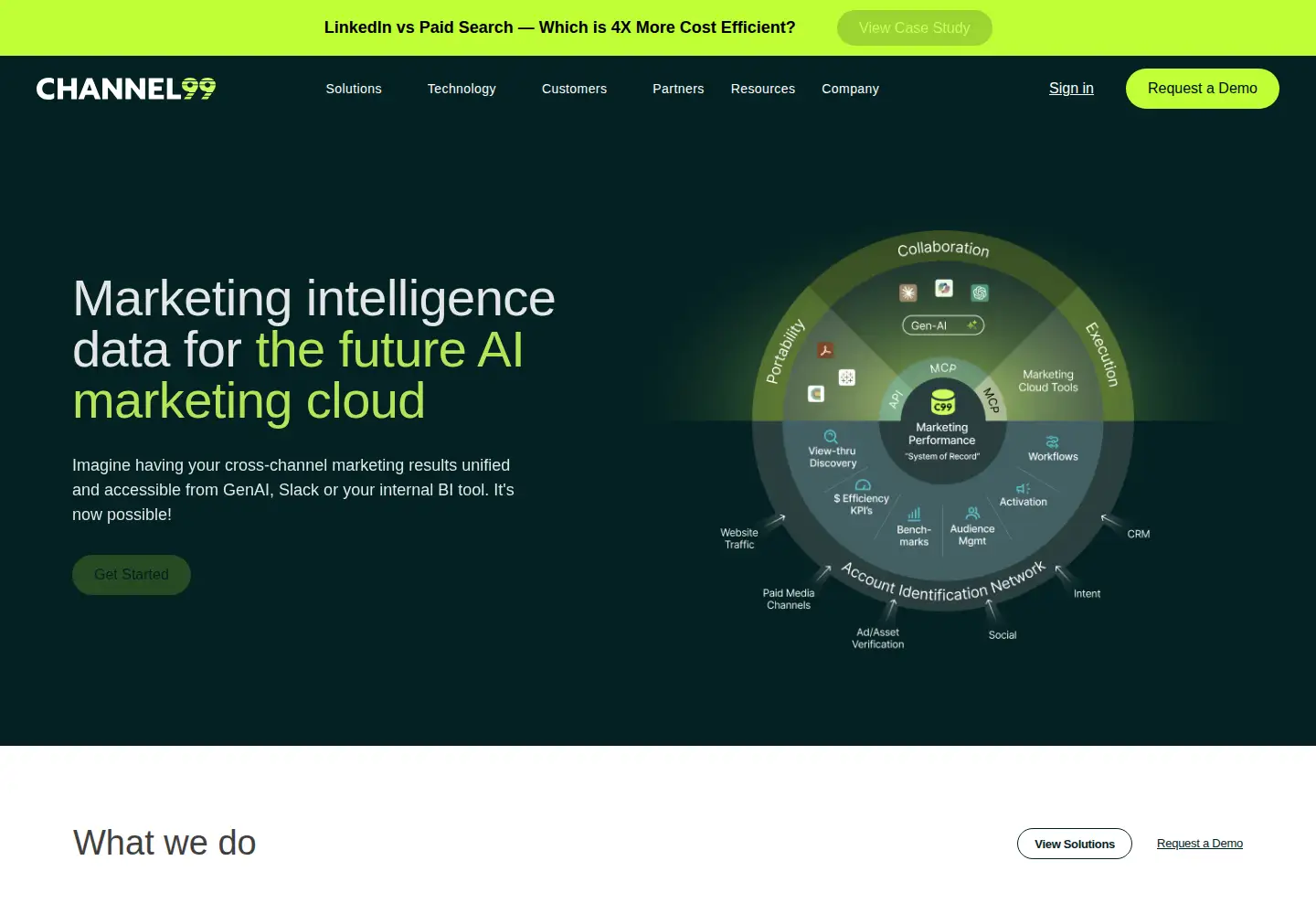This screenshot has height=914, width=1316.
Task: Click the 'What we do' heading
Action: (164, 843)
